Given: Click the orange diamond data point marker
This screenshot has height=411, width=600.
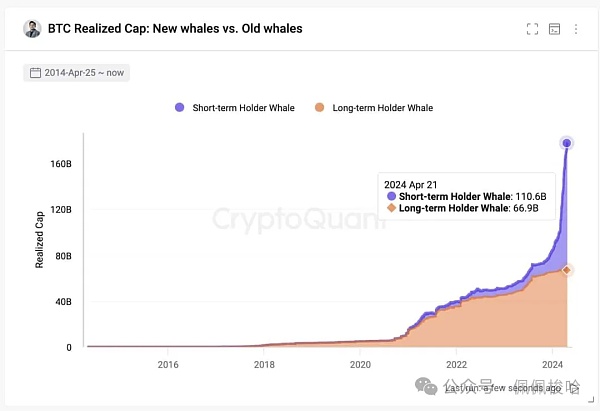Looking at the screenshot, I should click(567, 270).
